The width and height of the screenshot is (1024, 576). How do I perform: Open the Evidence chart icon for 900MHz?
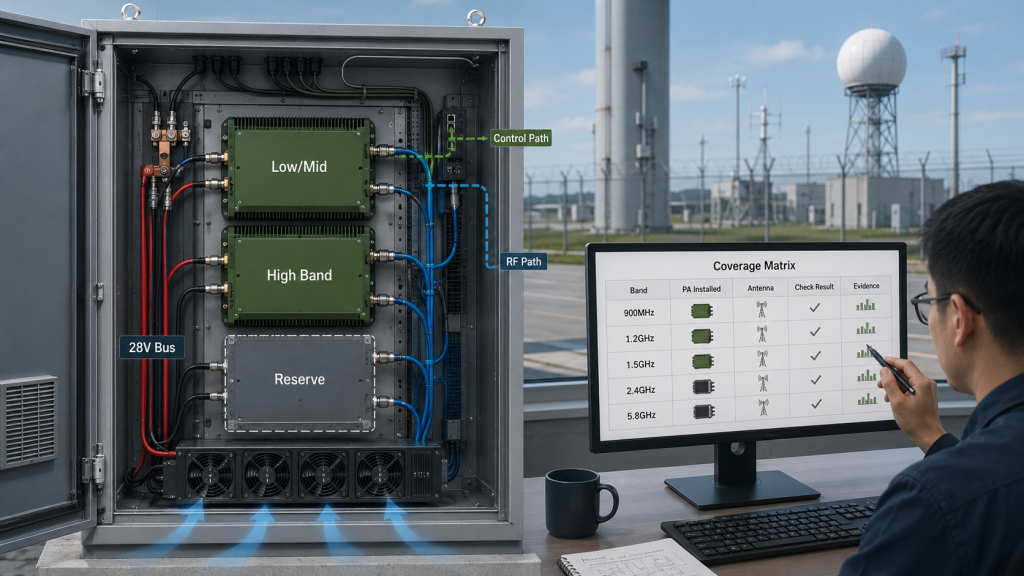click(866, 305)
